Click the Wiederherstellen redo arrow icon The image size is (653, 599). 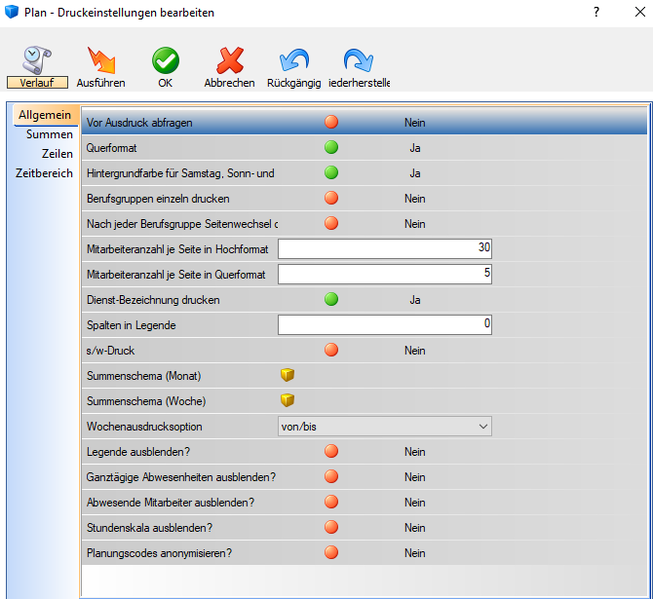point(358,60)
